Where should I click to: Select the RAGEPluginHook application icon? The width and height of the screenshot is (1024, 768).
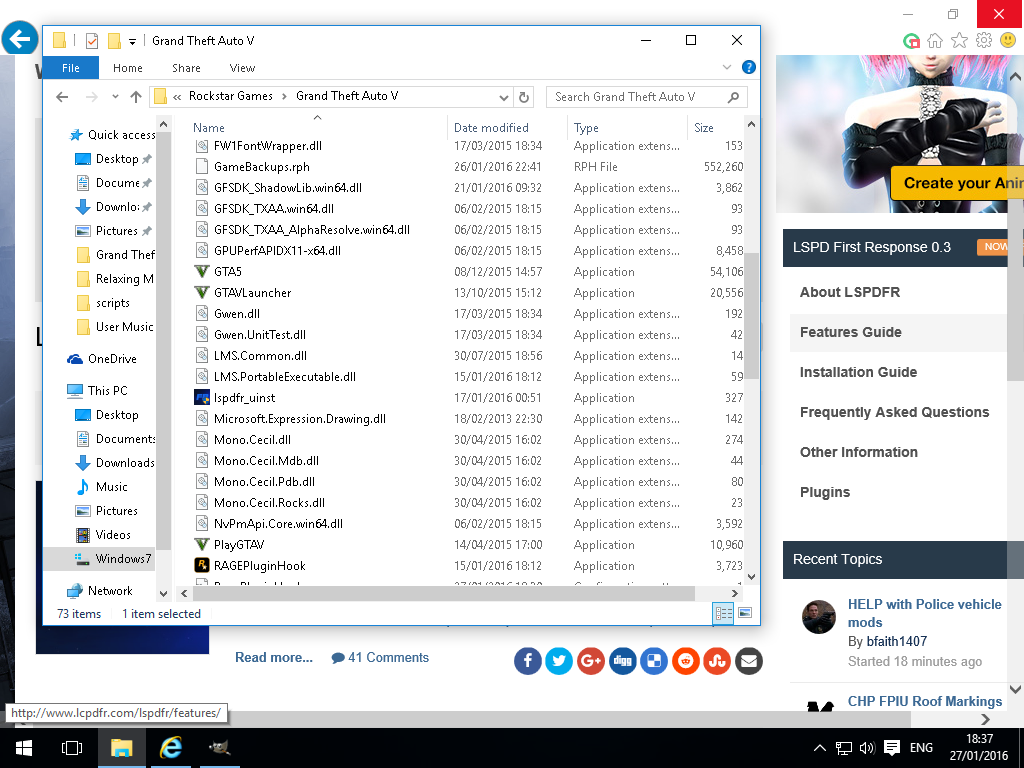point(202,566)
